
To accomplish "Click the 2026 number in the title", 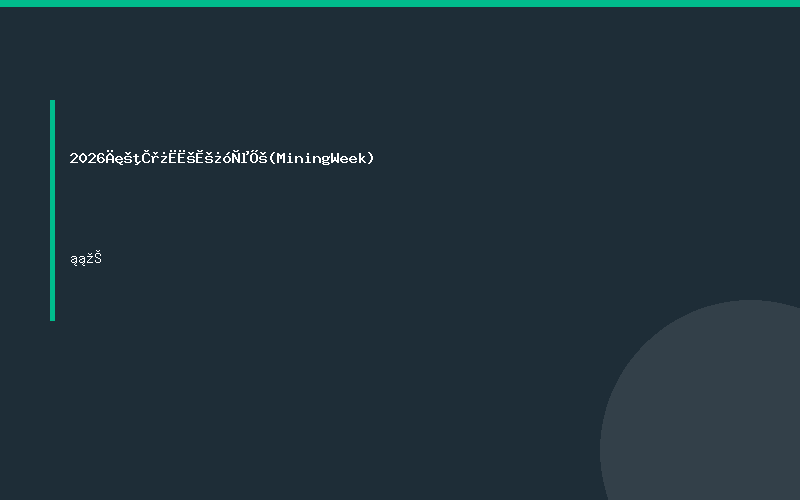I will (87, 158).
